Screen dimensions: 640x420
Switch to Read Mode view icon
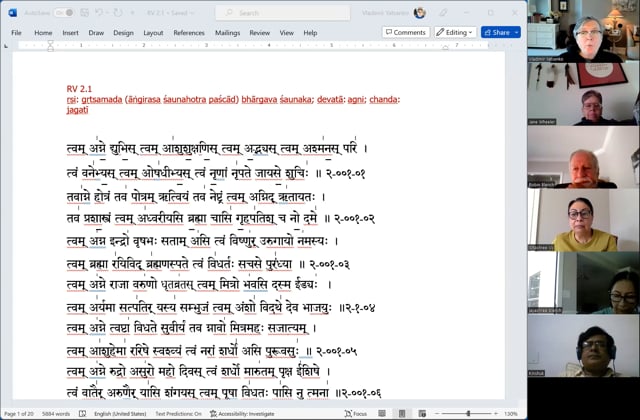click(x=382, y=413)
